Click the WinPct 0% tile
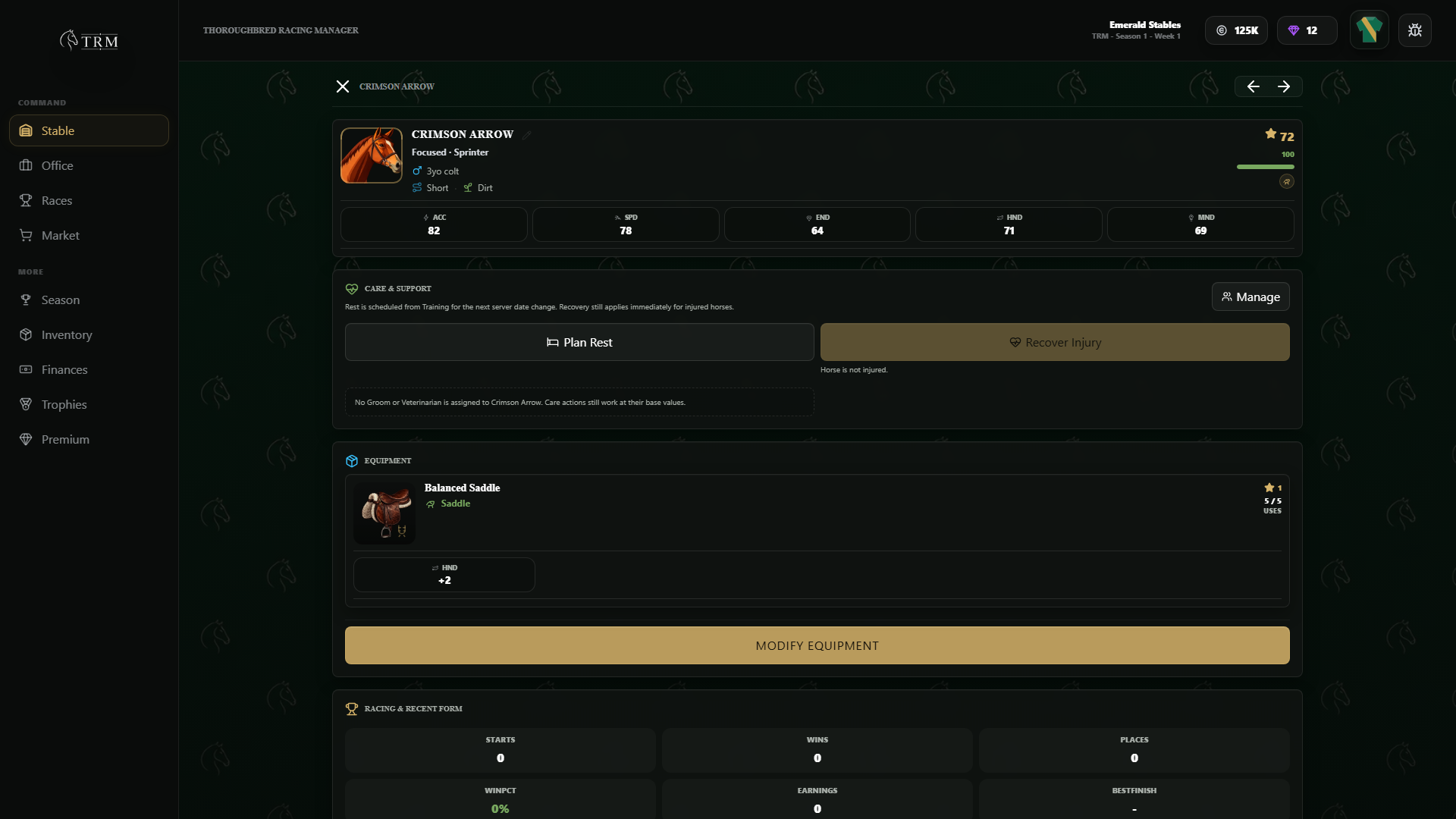Image resolution: width=1456 pixels, height=819 pixels. (500, 799)
